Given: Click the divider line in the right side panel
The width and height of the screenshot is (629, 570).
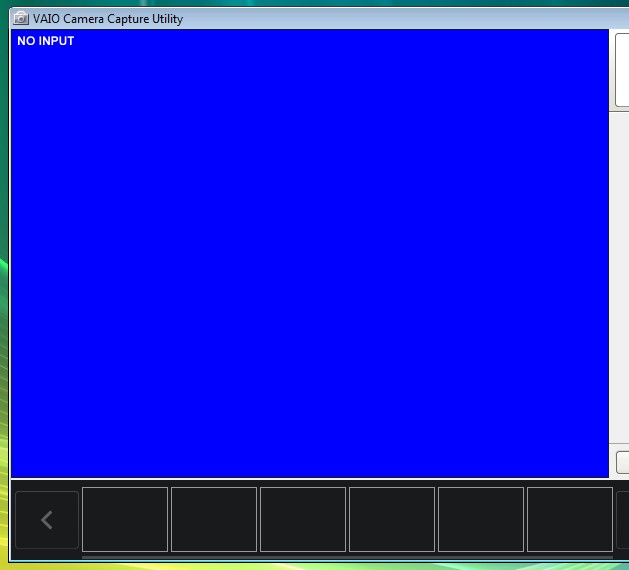Looking at the screenshot, I should coord(620,112).
